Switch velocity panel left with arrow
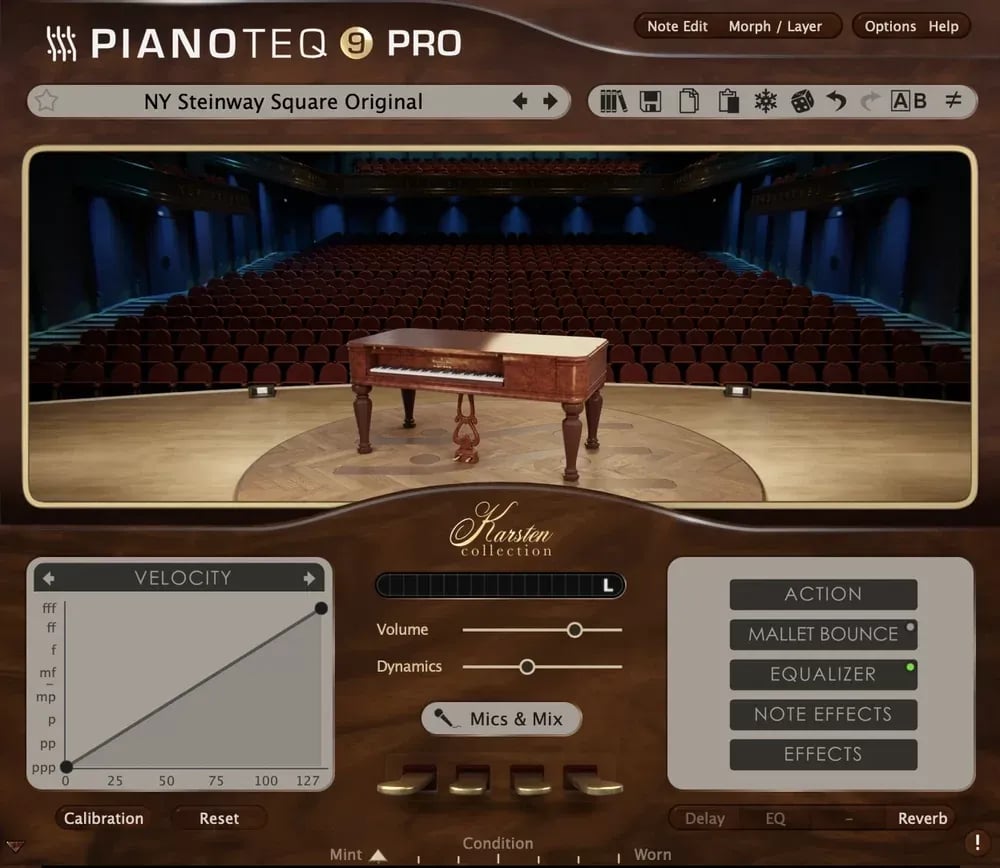 tap(48, 578)
